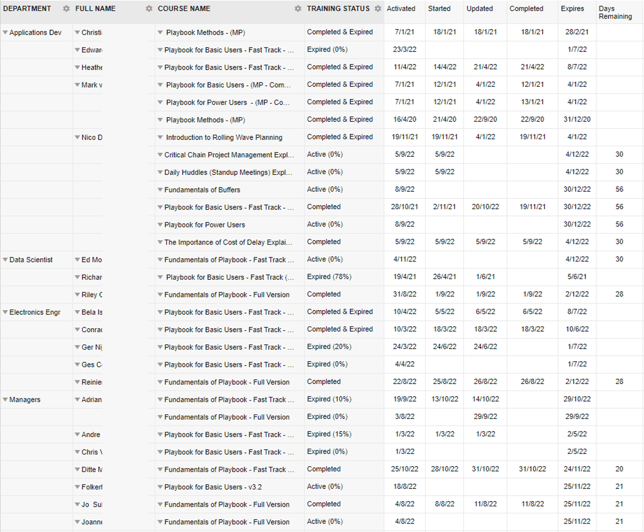Screen dimensions: 644x532
Task: Select the Expired (15%) status cell
Action: click(x=329, y=434)
